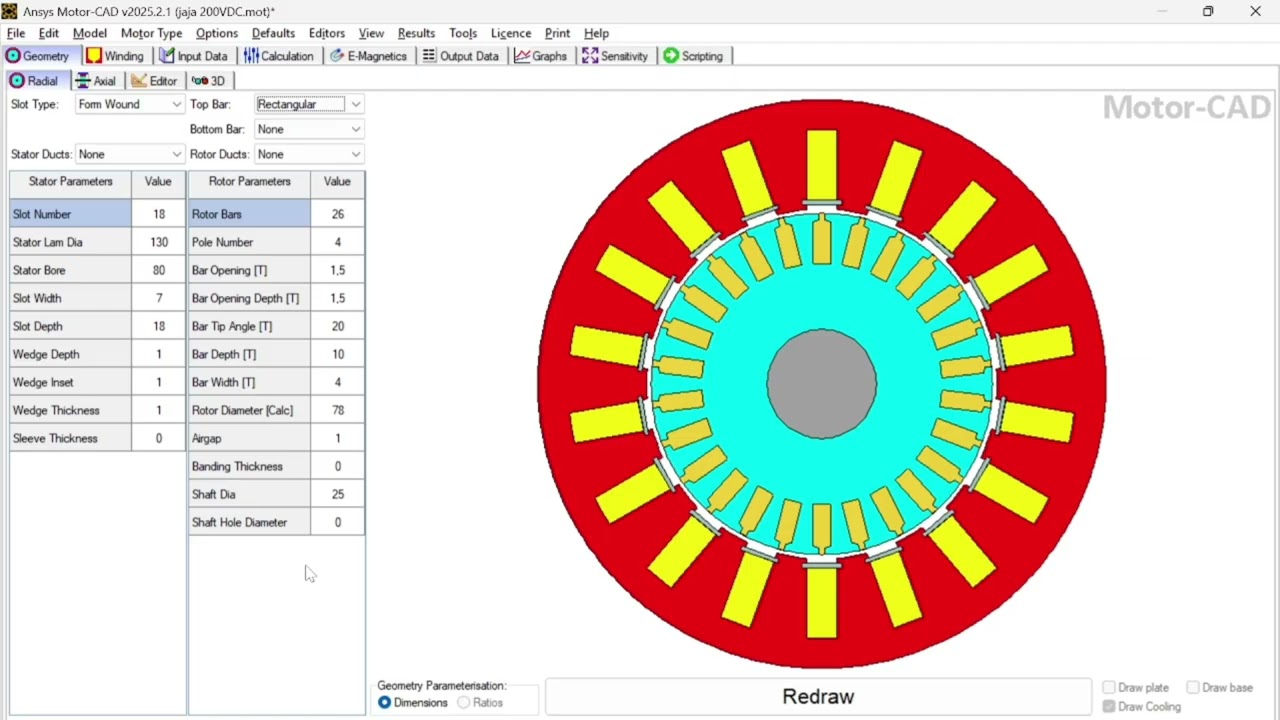Open the Stator Ducts dropdown
The height and width of the screenshot is (720, 1280).
point(130,154)
